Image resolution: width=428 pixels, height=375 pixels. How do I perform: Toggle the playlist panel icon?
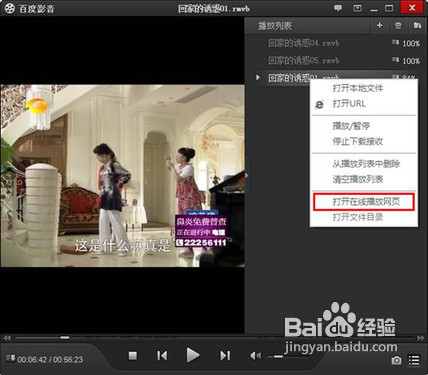tap(414, 360)
